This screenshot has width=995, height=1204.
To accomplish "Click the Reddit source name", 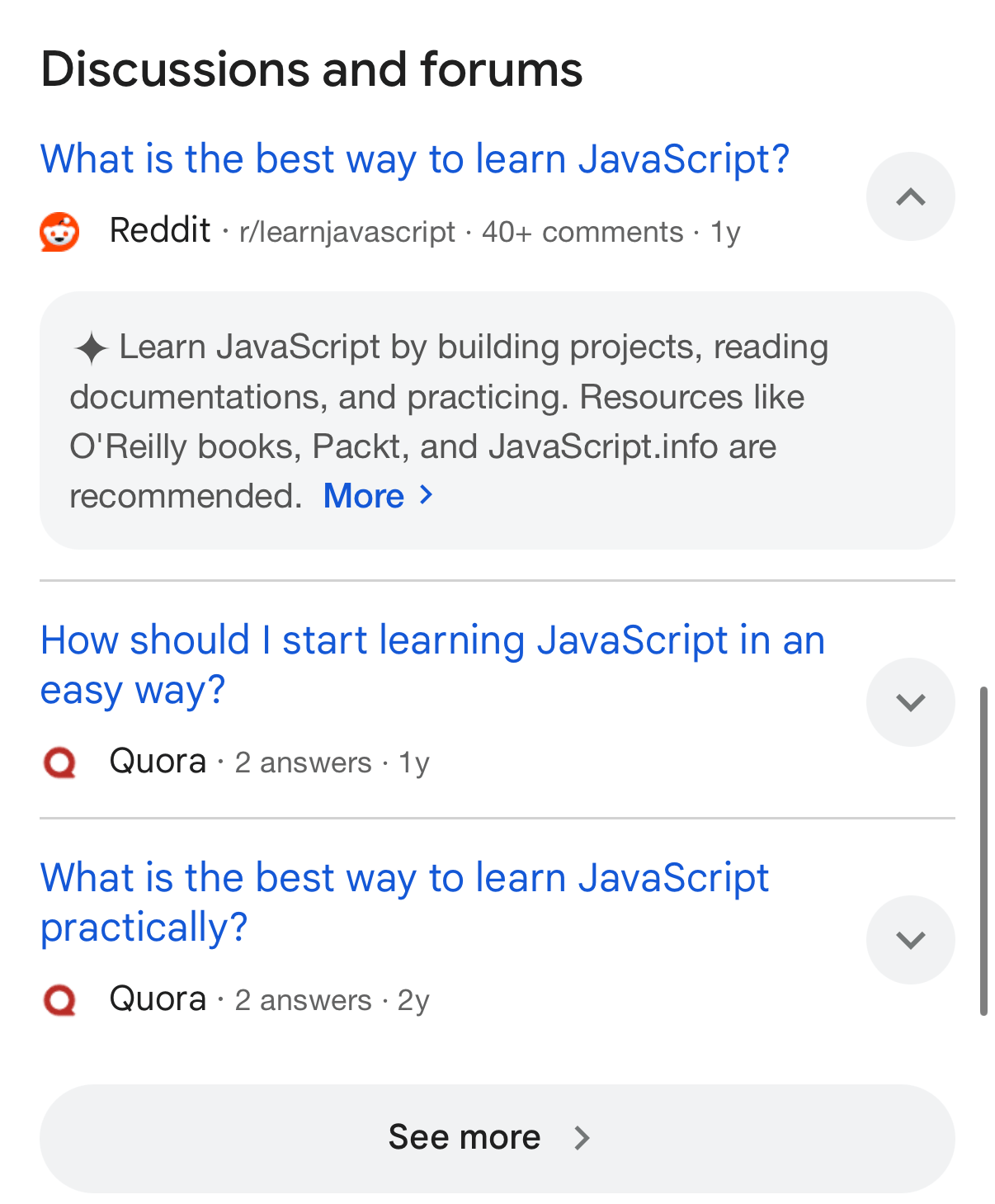I will point(160,231).
